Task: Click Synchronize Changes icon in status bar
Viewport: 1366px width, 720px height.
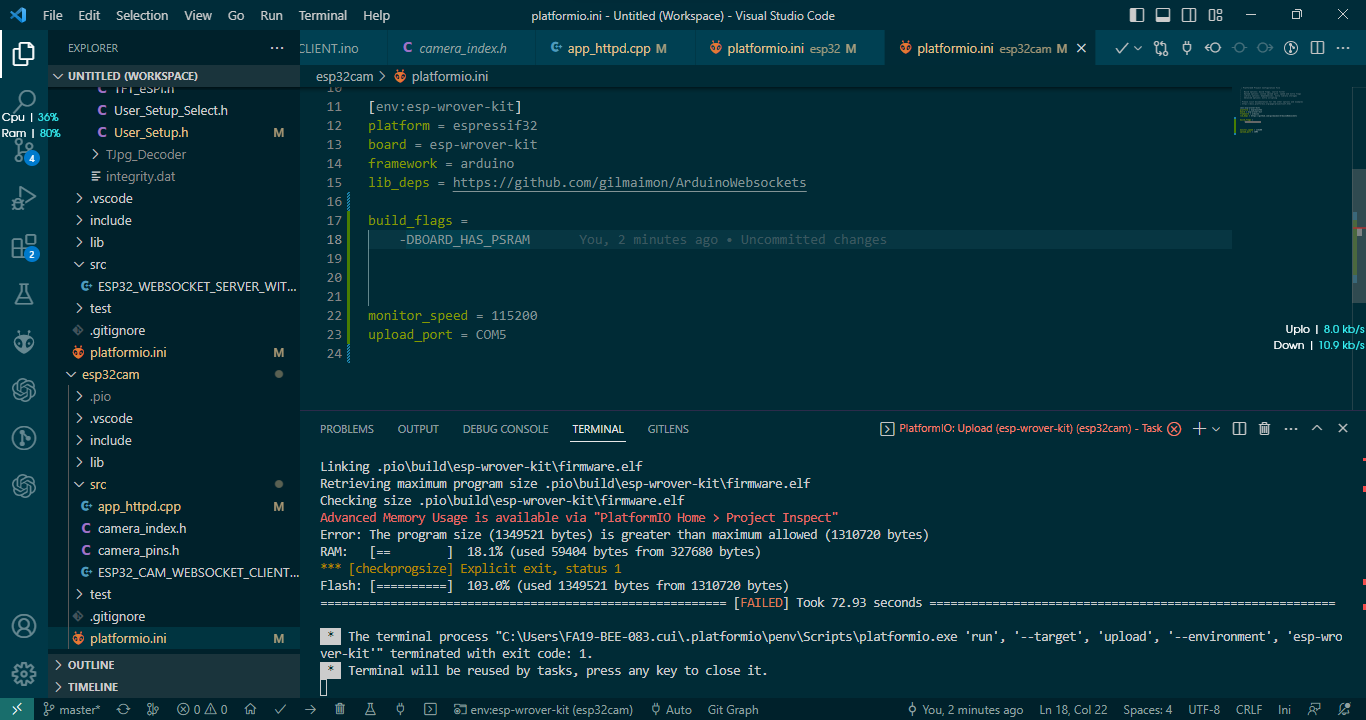Action: (x=123, y=709)
